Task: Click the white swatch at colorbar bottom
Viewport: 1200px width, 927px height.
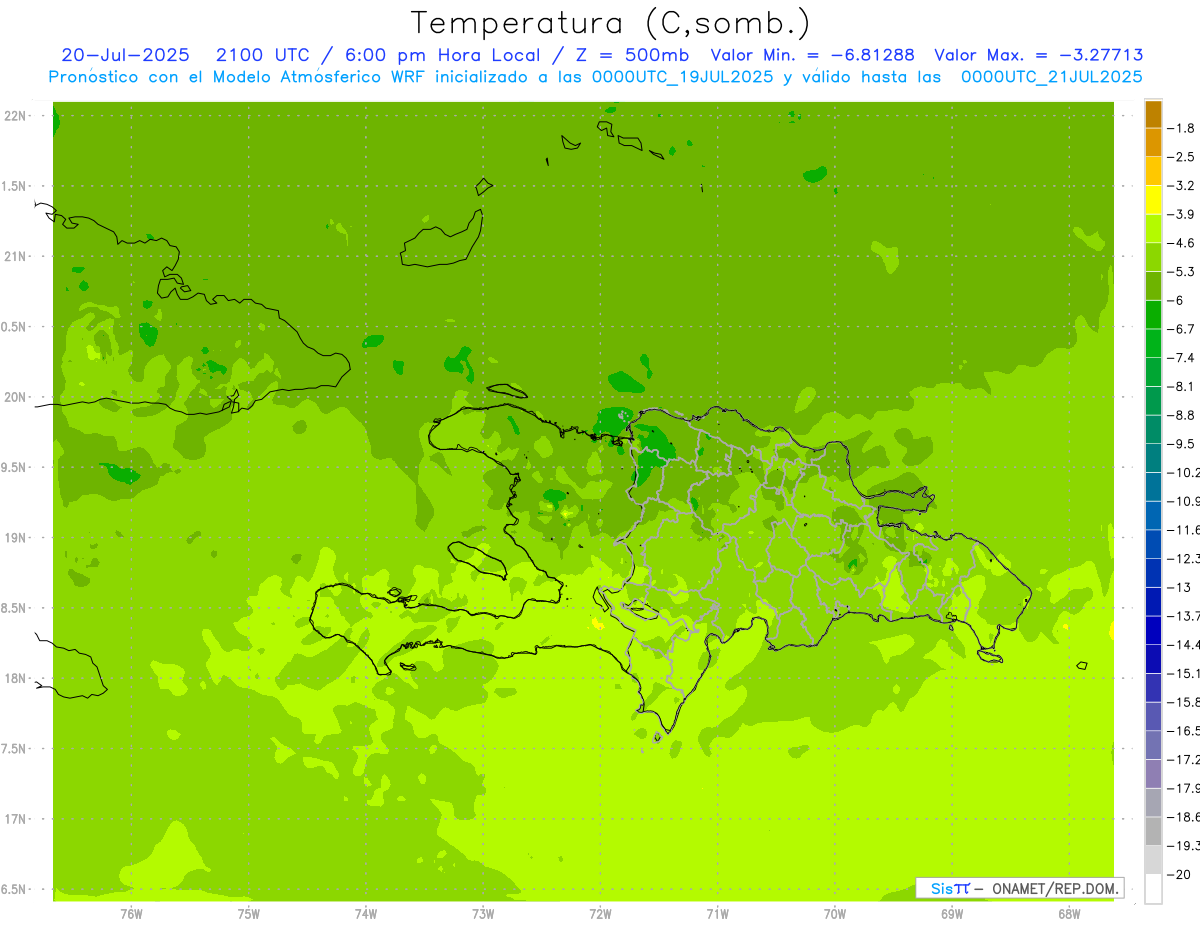Action: coord(1153,889)
